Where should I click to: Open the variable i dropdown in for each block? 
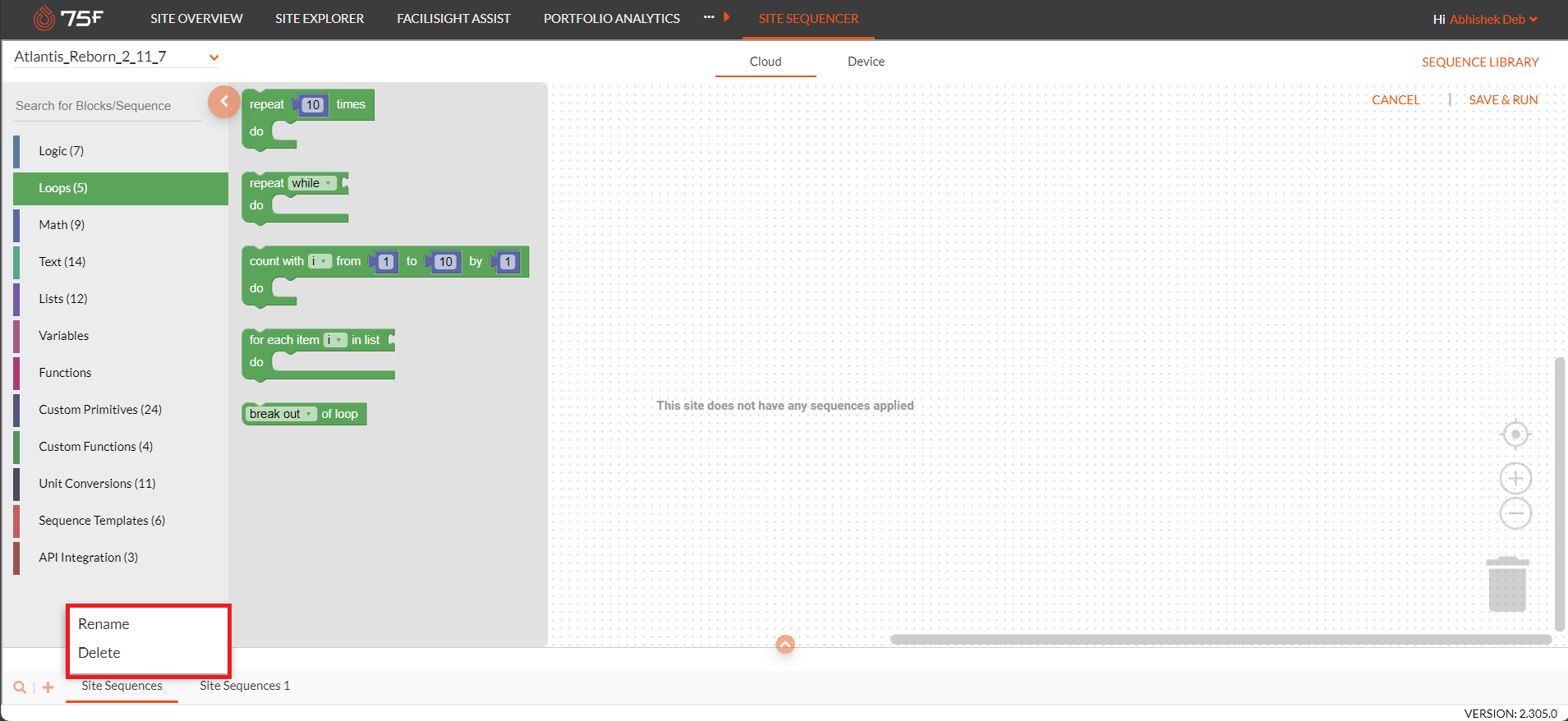point(335,340)
